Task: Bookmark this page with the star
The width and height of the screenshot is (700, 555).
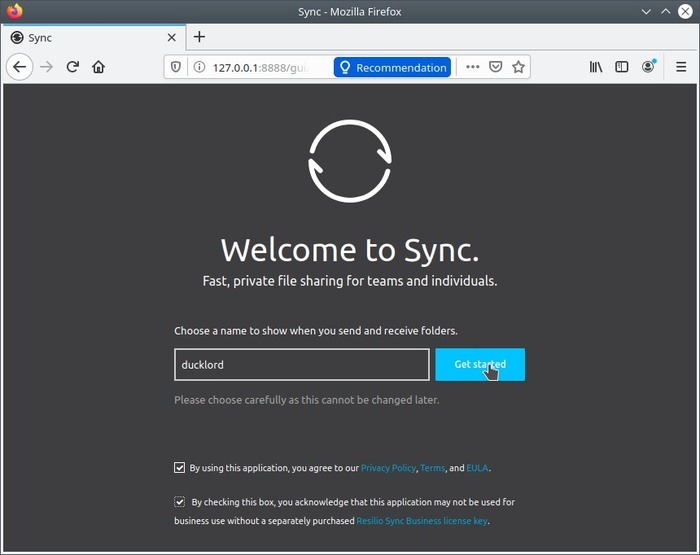Action: click(518, 67)
